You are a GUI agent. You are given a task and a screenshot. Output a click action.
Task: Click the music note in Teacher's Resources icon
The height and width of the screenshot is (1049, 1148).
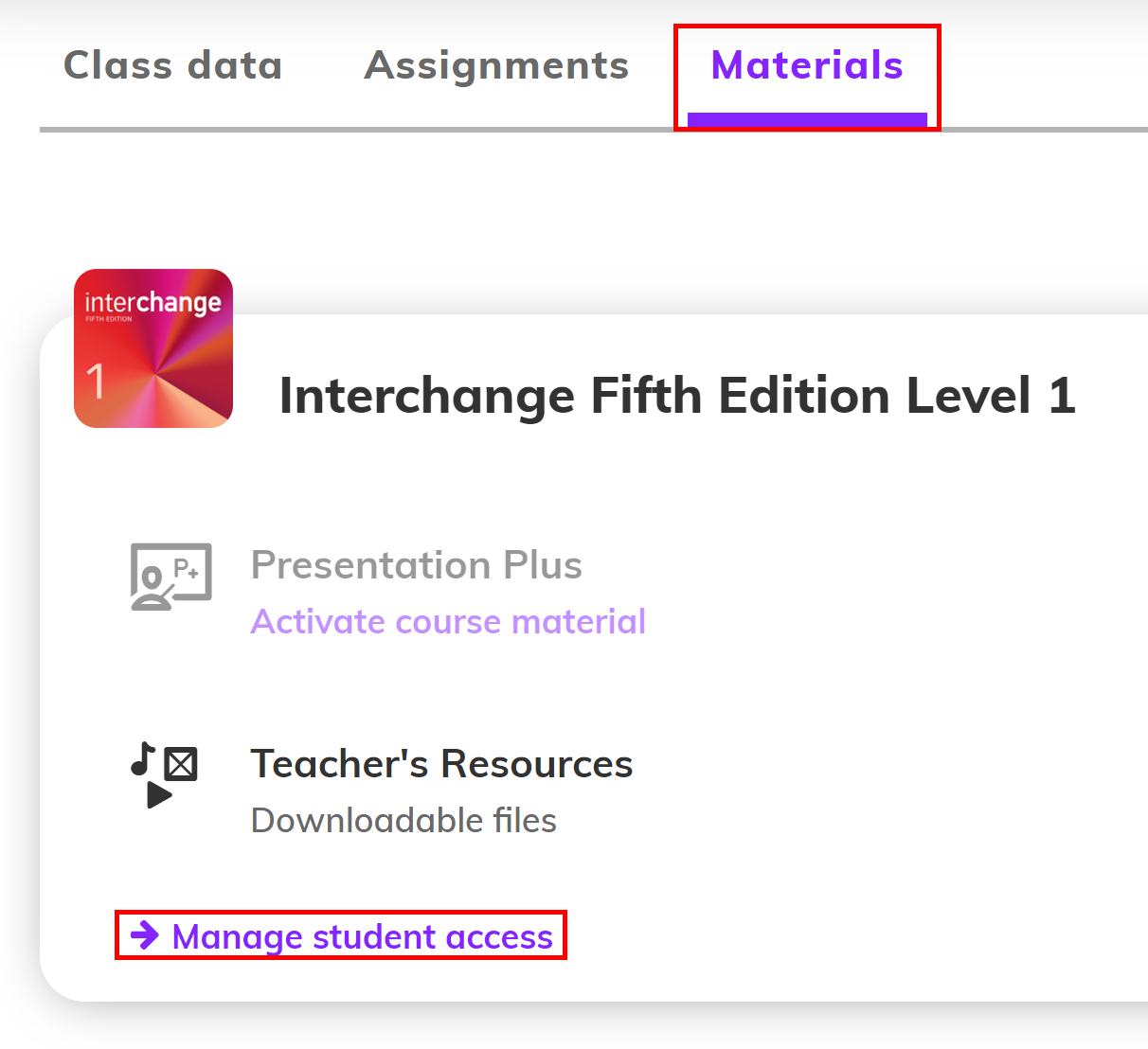coord(143,758)
